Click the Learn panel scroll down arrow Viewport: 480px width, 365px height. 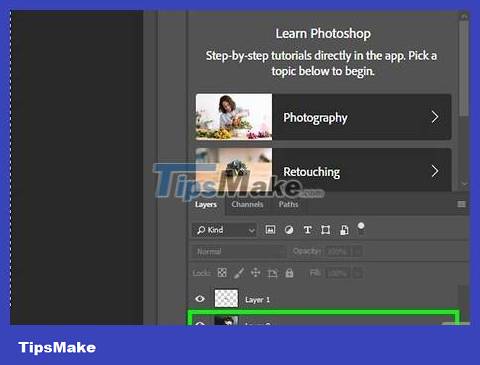point(464,184)
